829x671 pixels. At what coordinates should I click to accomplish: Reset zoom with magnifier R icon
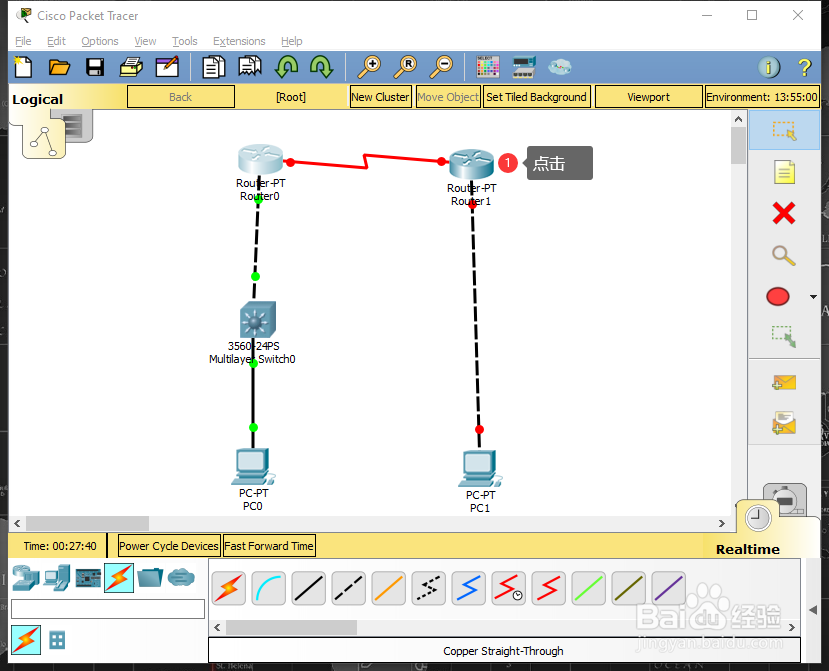405,67
